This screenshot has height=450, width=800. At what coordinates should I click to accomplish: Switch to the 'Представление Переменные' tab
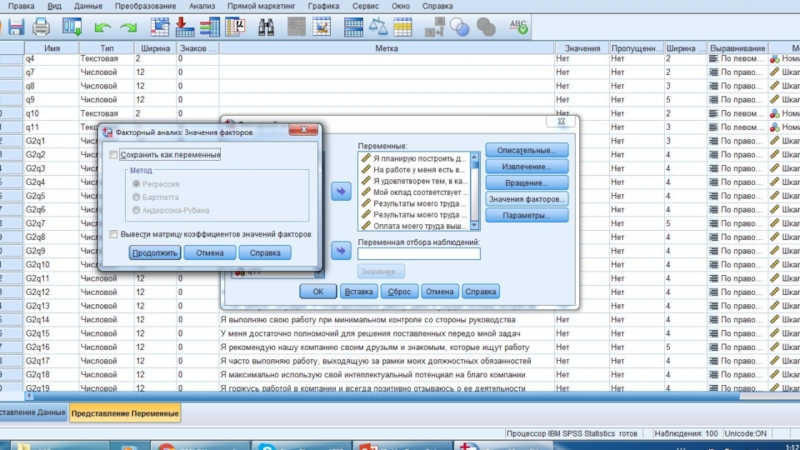pos(125,413)
